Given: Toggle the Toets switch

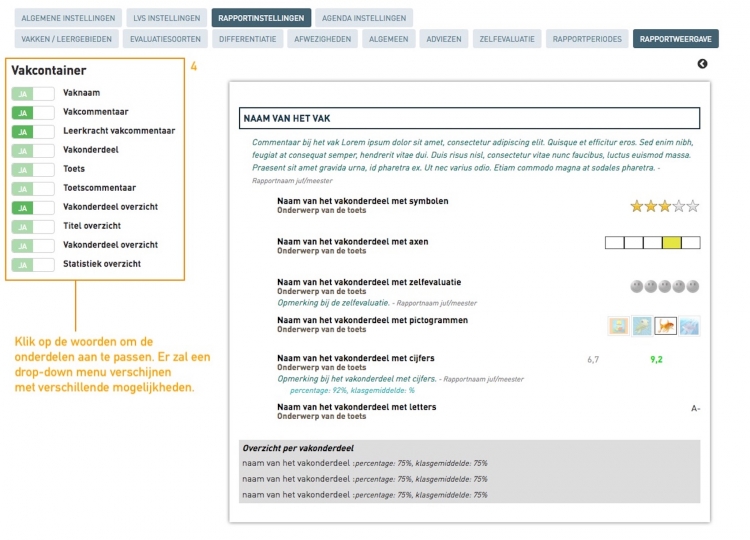Looking at the screenshot, I should pos(33,170).
